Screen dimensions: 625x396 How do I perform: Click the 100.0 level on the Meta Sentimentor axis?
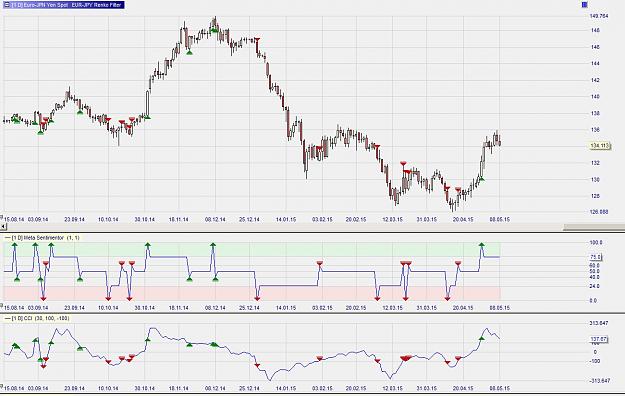[596, 242]
